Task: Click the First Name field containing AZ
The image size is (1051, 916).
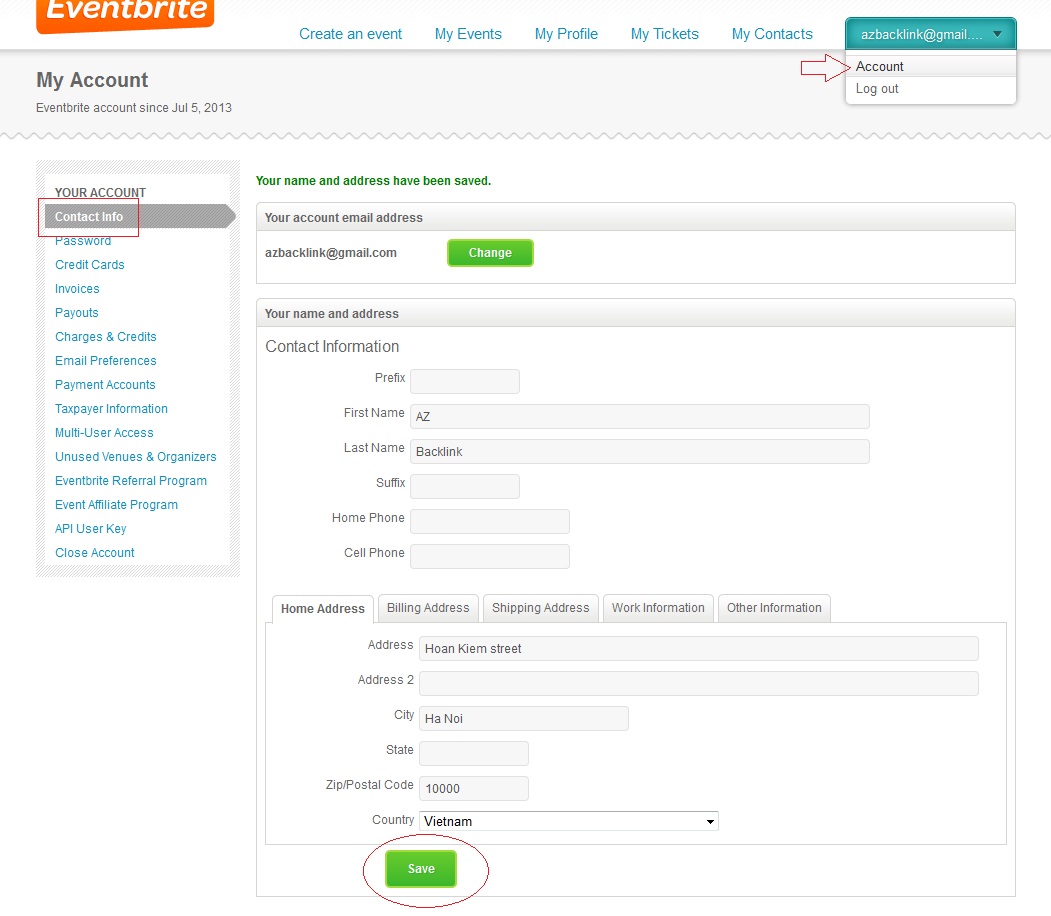Action: (x=639, y=416)
